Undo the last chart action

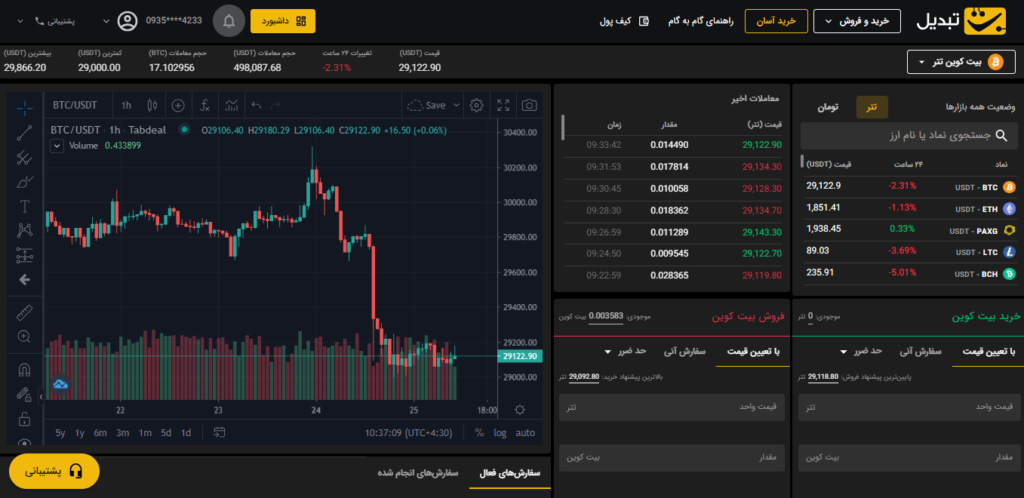click(257, 105)
